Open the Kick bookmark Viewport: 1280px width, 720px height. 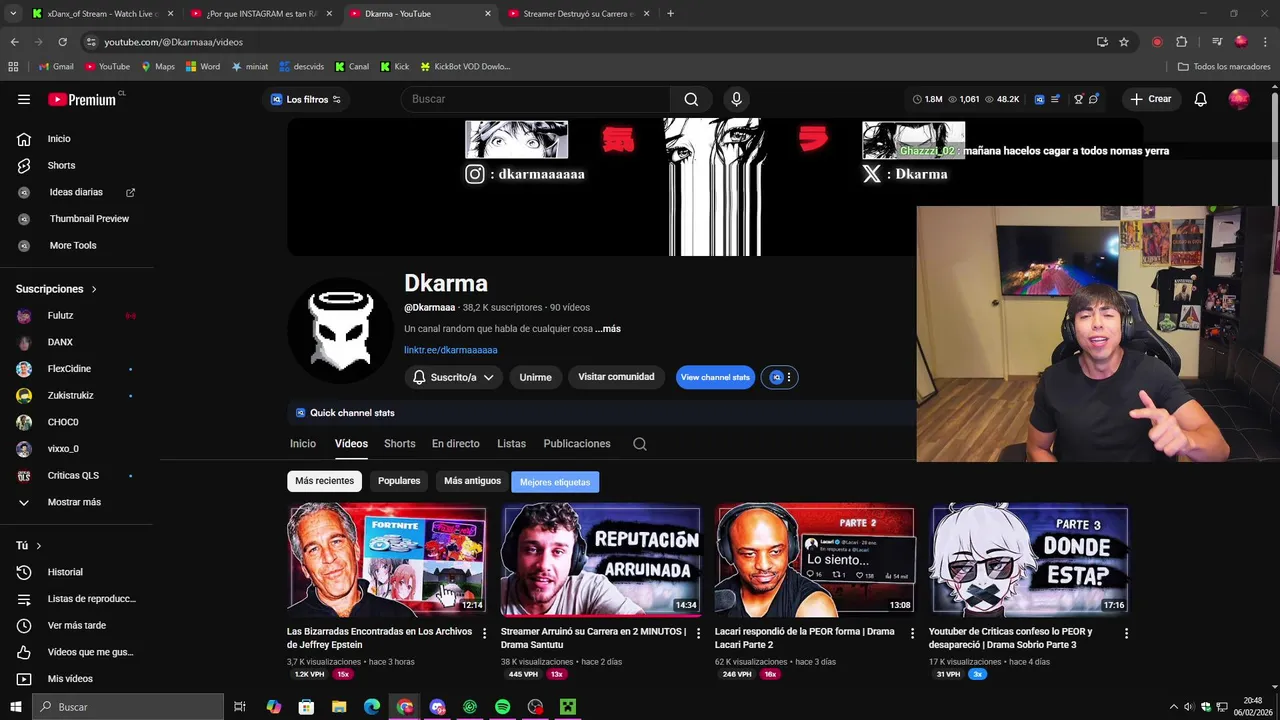coord(393,67)
